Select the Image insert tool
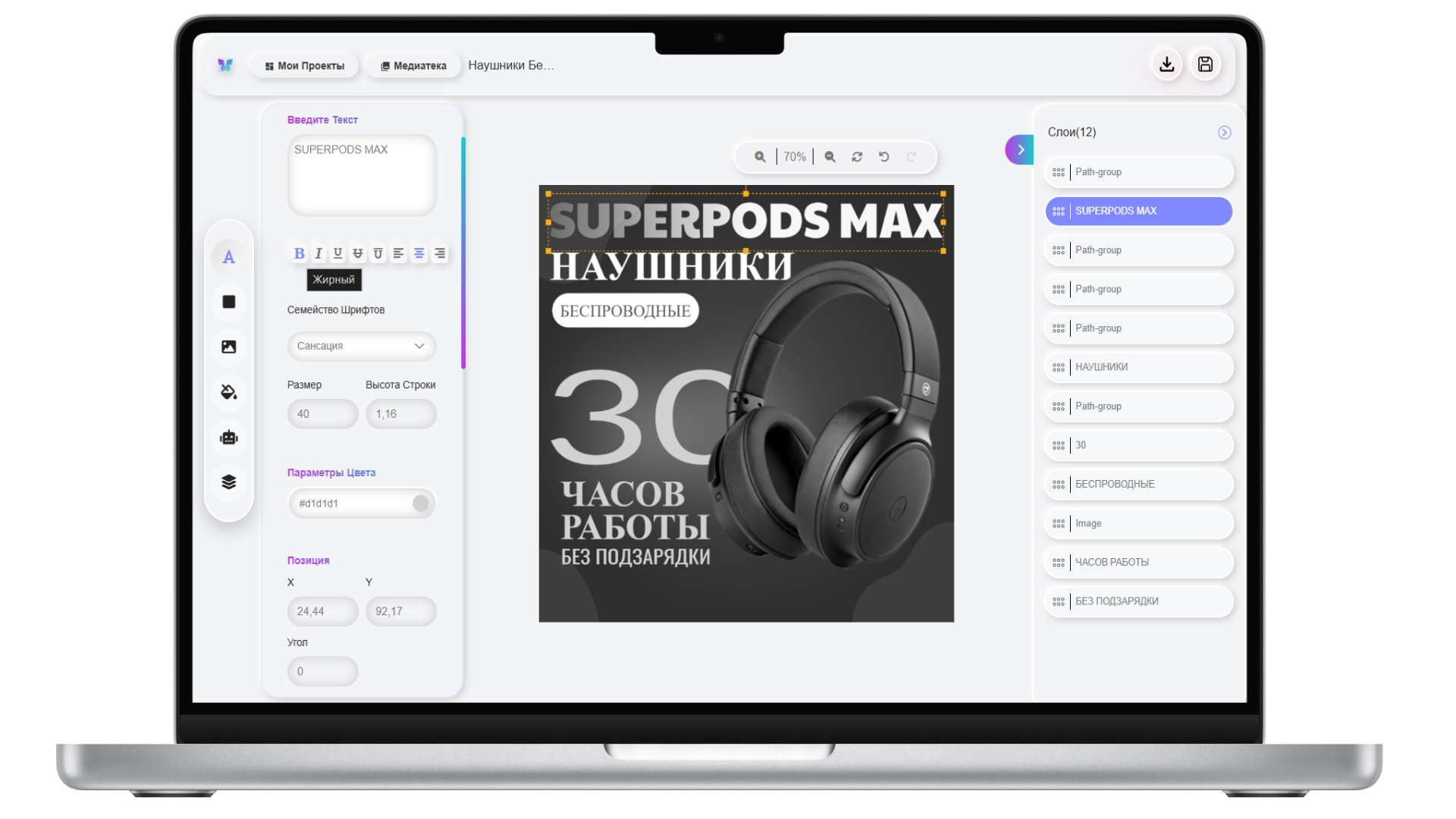Image resolution: width=1456 pixels, height=819 pixels. 228,347
